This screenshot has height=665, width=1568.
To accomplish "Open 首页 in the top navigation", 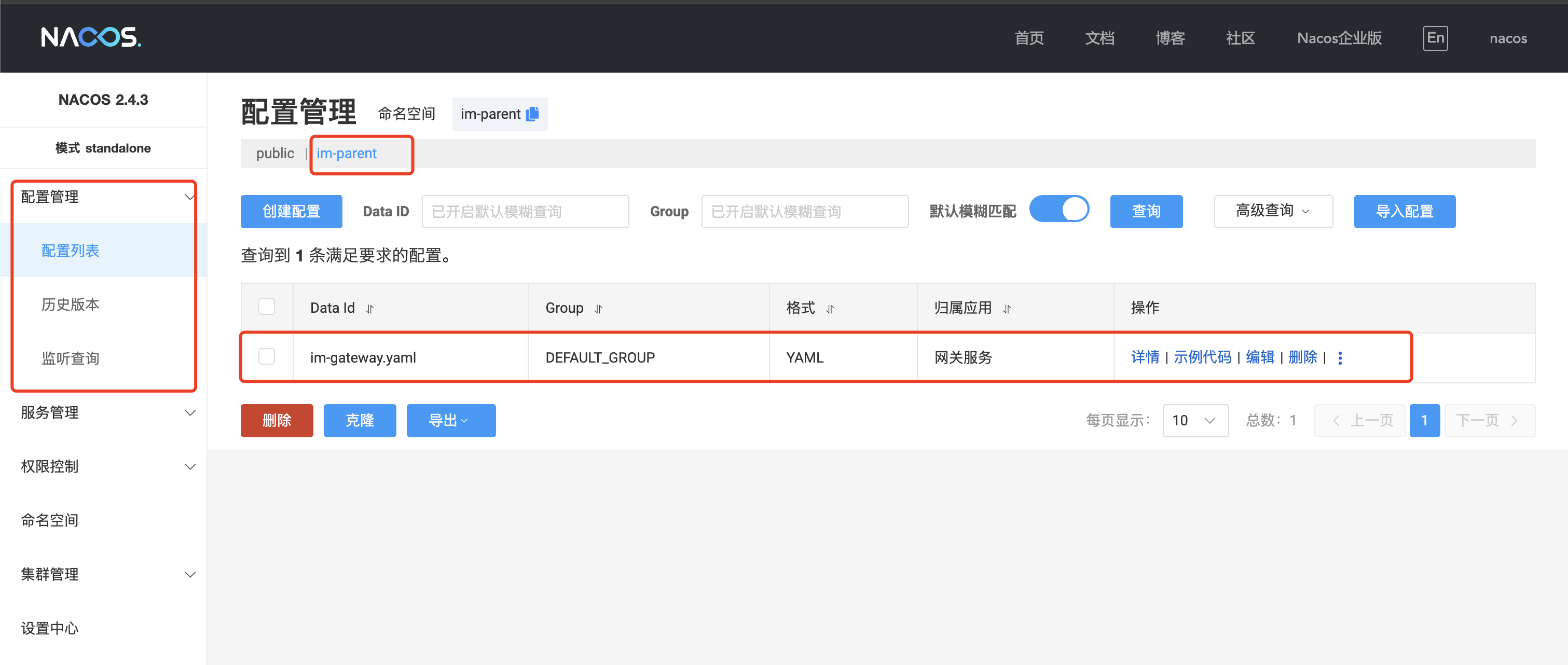I will (1029, 38).
